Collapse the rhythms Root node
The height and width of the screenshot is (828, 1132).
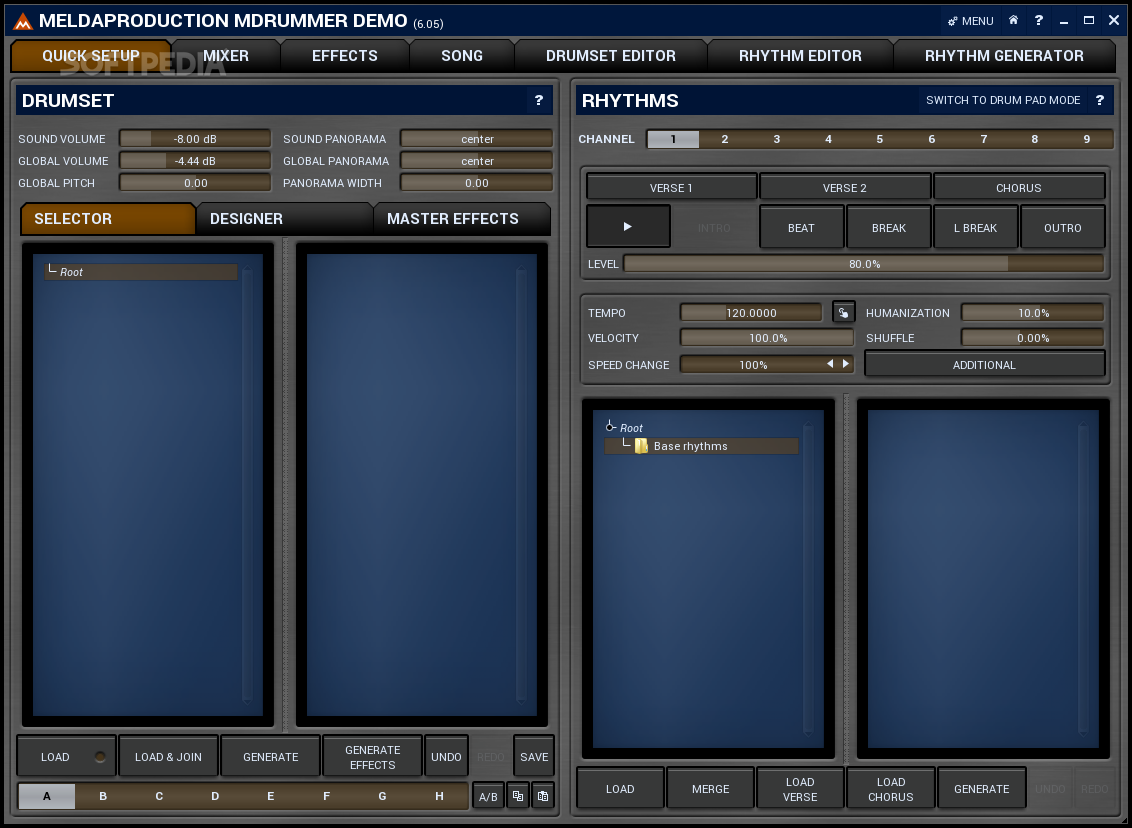[610, 427]
